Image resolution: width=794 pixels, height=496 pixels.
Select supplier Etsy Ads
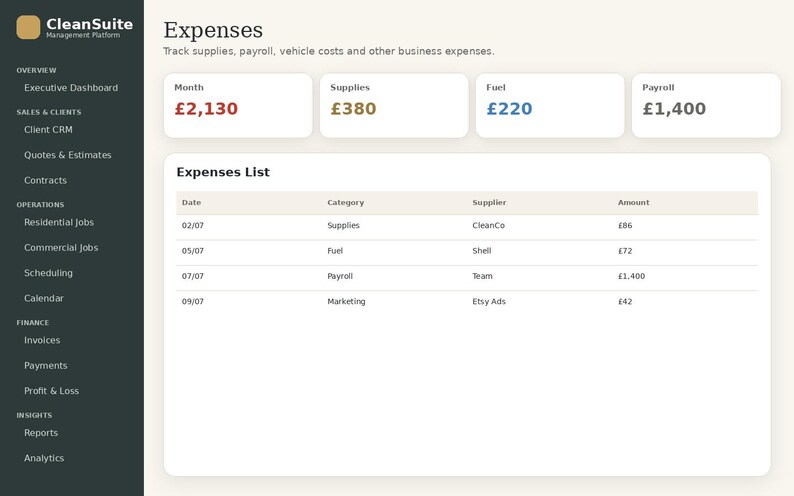[489, 302]
